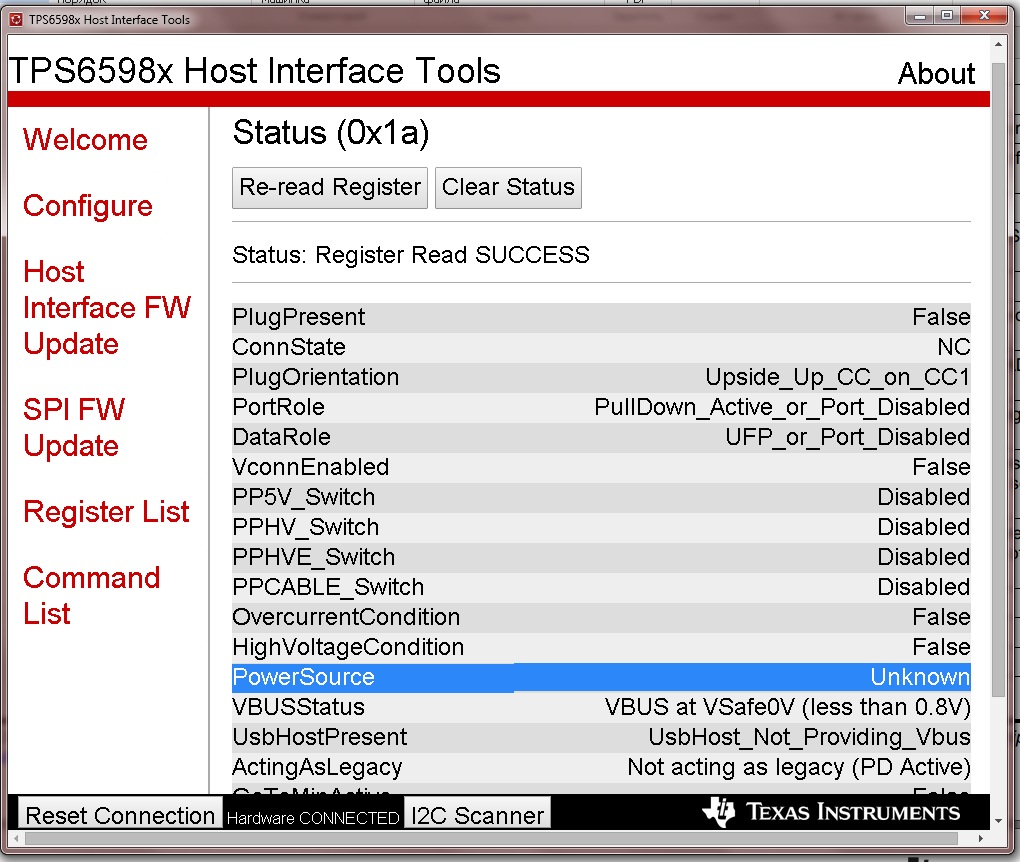Click the Re-read Register button
1020x862 pixels.
329,187
